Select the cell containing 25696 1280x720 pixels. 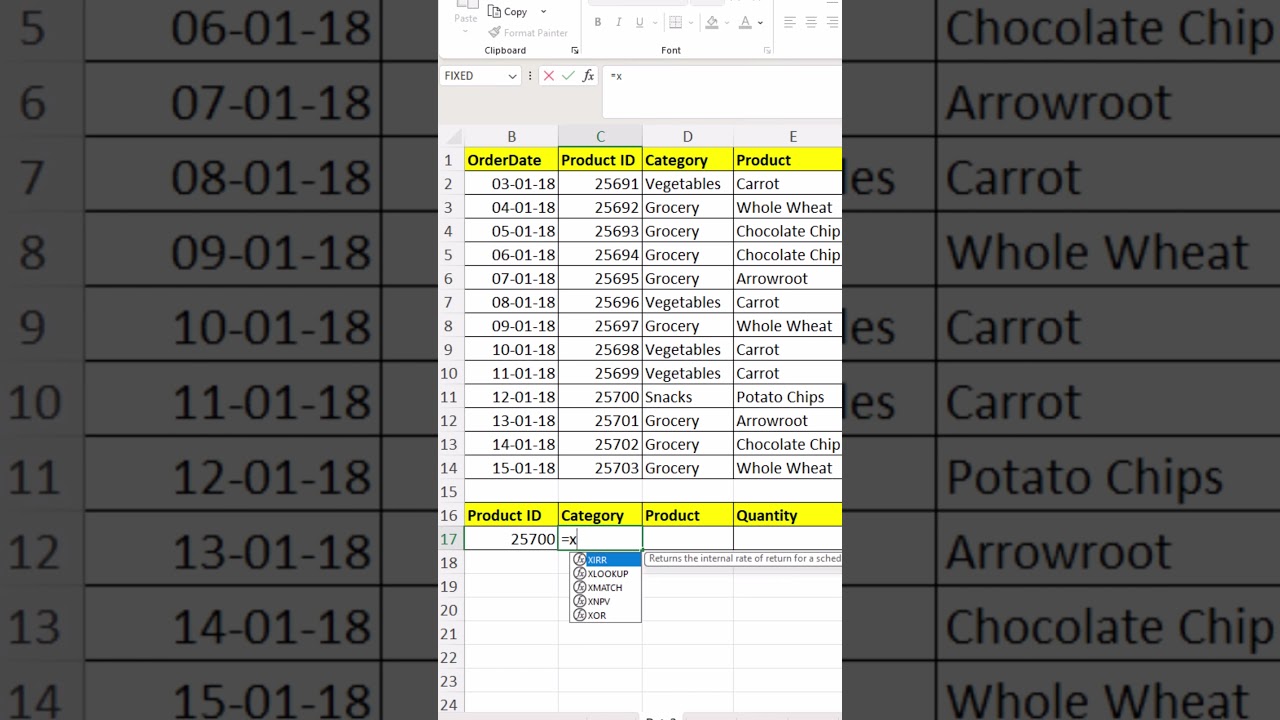coord(600,302)
